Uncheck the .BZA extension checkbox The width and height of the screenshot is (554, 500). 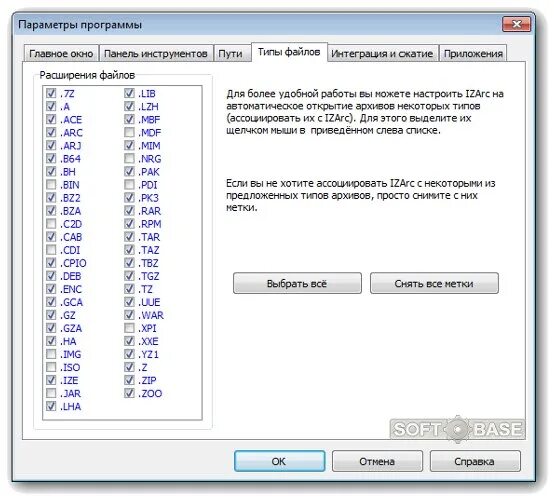(51, 211)
